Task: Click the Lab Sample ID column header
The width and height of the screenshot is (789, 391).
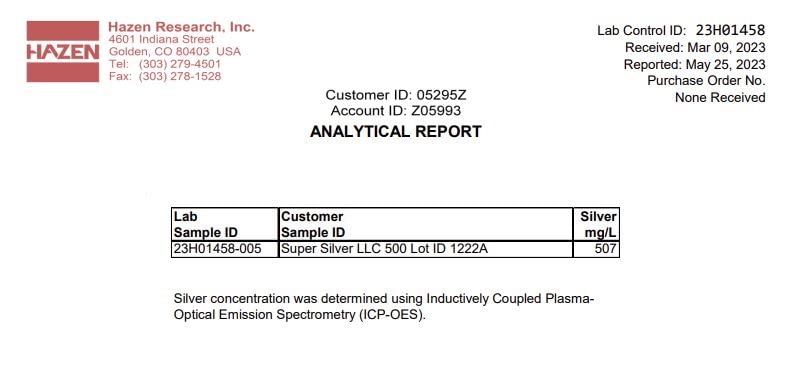Action: pos(225,224)
